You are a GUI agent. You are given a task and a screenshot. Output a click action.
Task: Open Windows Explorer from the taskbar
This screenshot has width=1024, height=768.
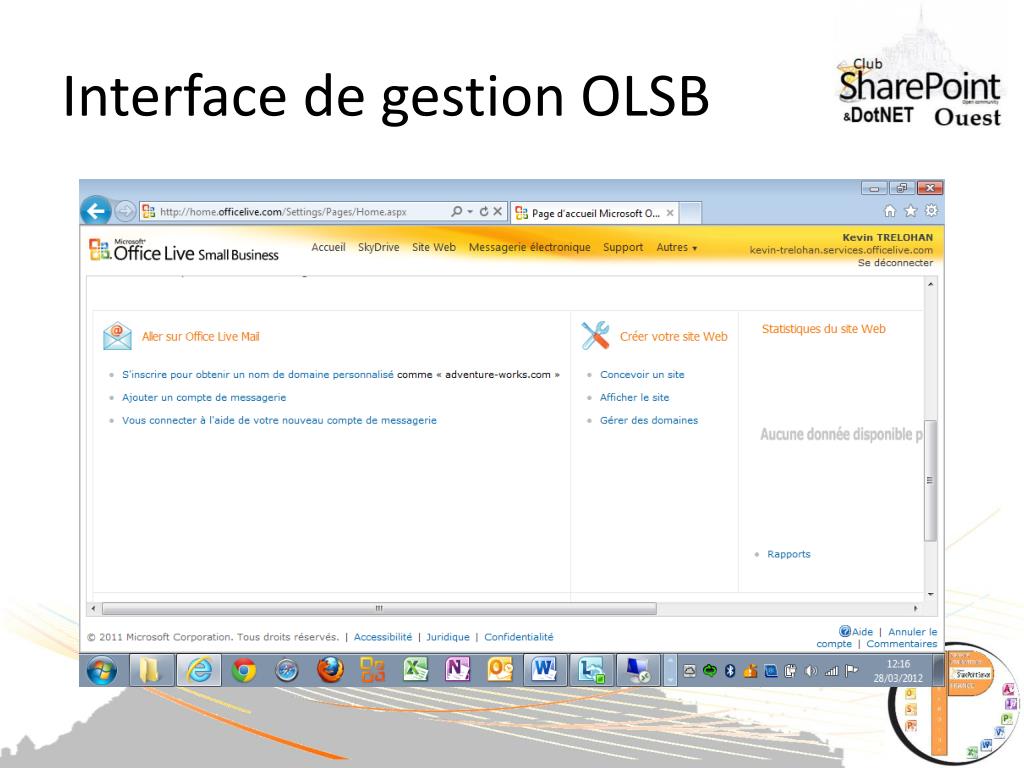coord(152,670)
